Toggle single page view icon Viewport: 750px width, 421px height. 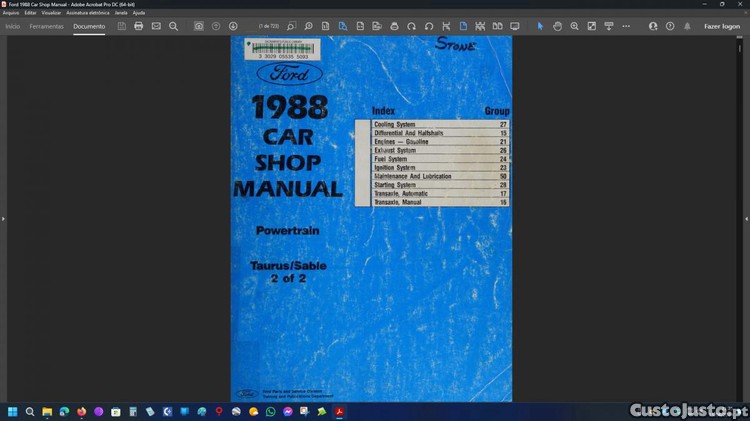[463, 26]
